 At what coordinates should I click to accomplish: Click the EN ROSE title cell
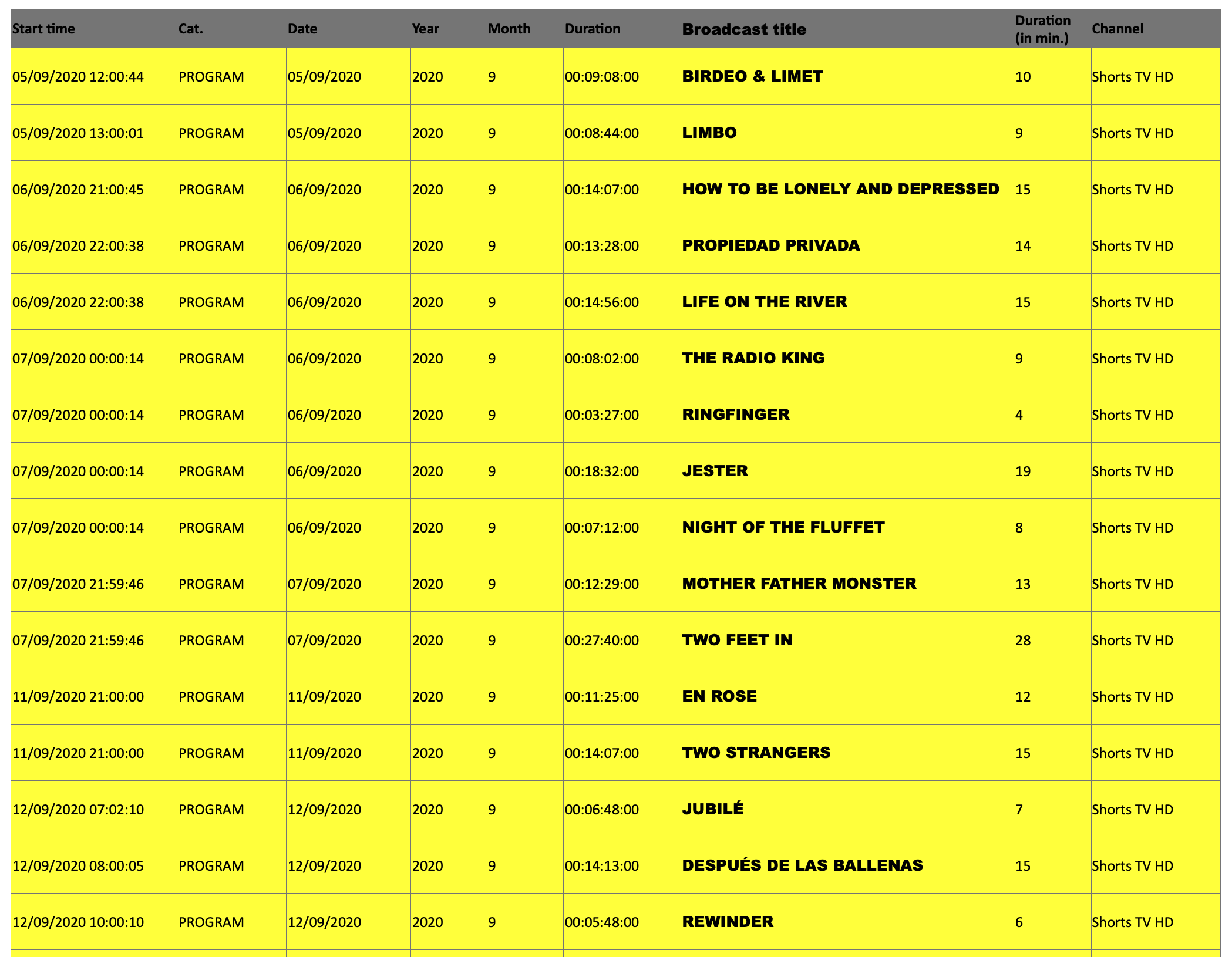719,696
